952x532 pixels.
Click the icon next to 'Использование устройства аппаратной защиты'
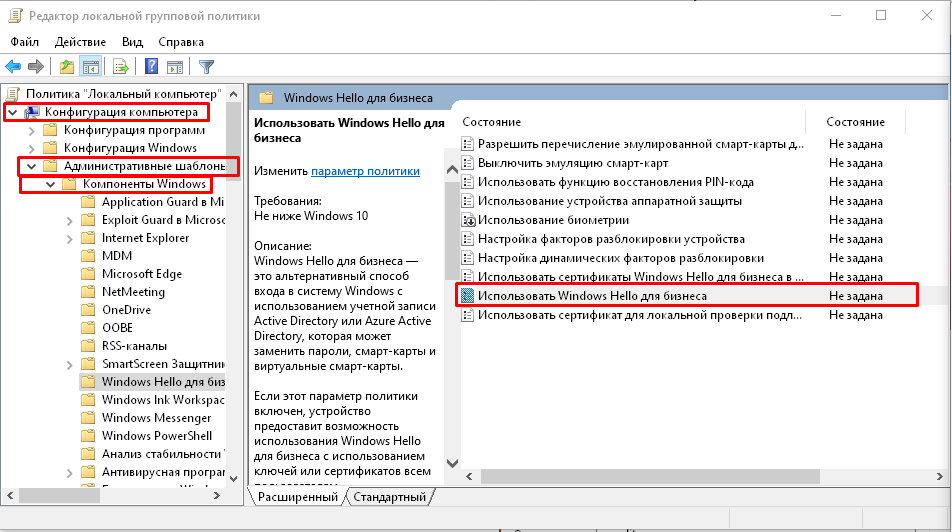pyautogui.click(x=468, y=201)
